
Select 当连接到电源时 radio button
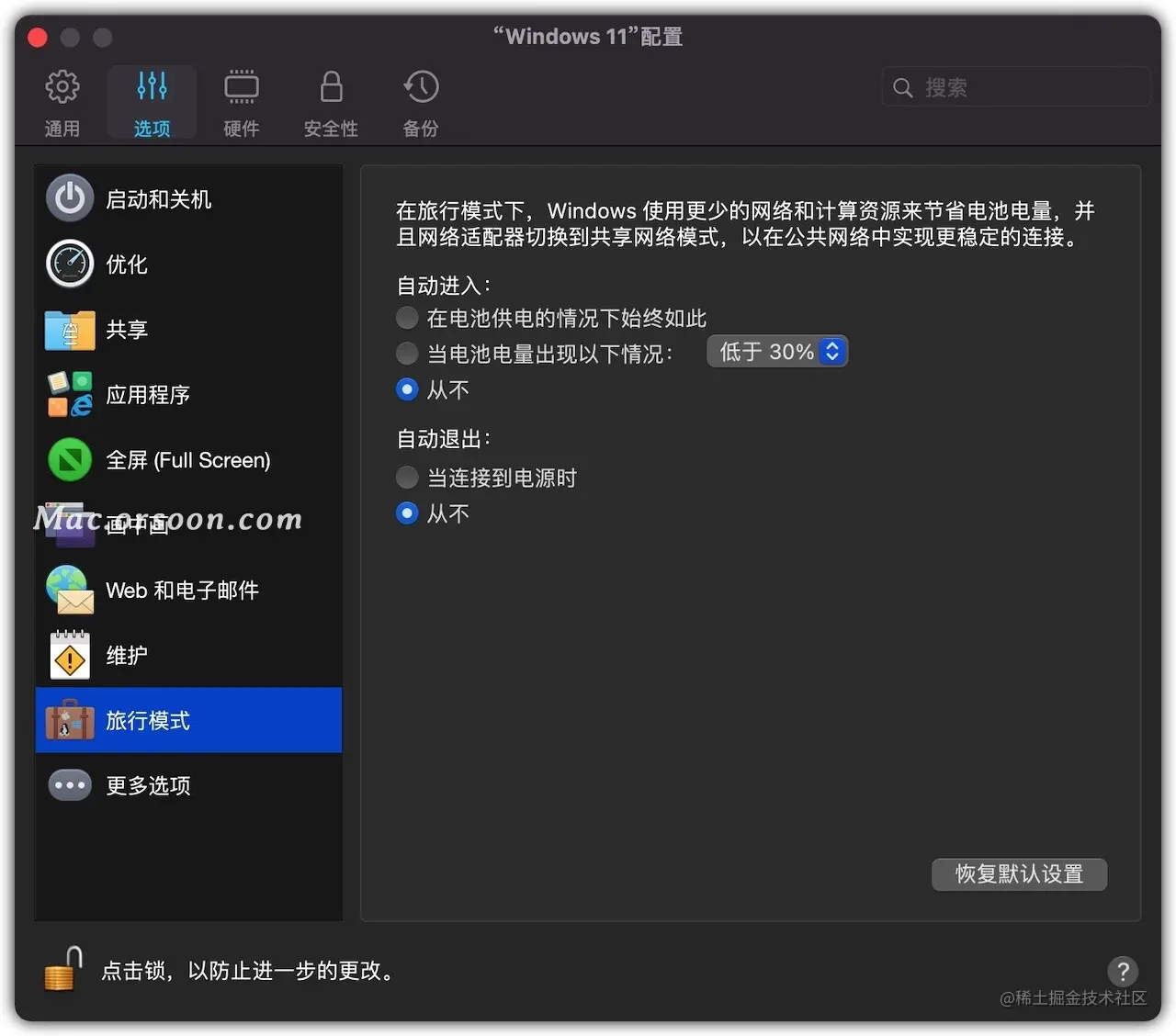[x=407, y=478]
